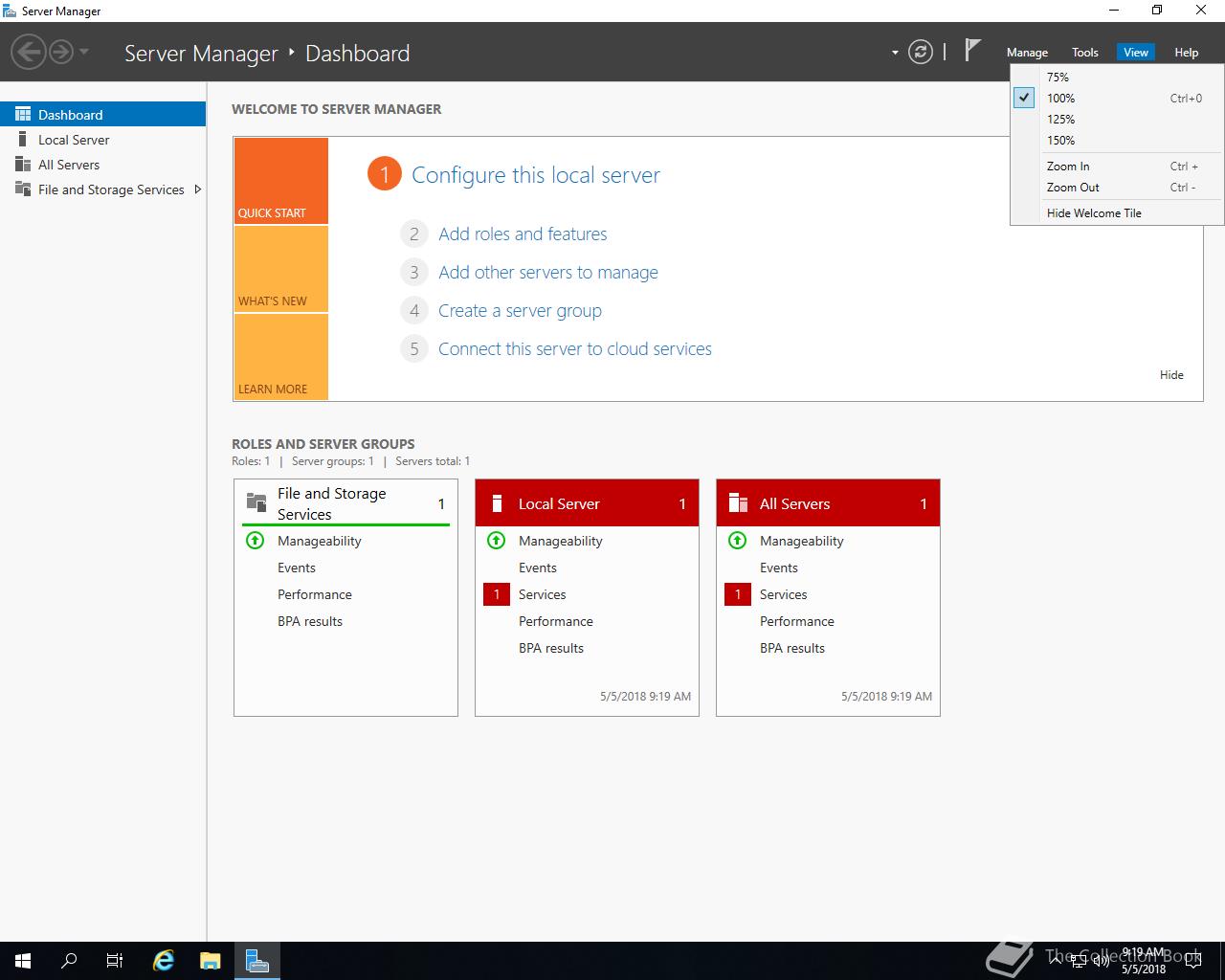This screenshot has width=1225, height=980.
Task: Click Connect this server to cloud services
Action: 575,349
